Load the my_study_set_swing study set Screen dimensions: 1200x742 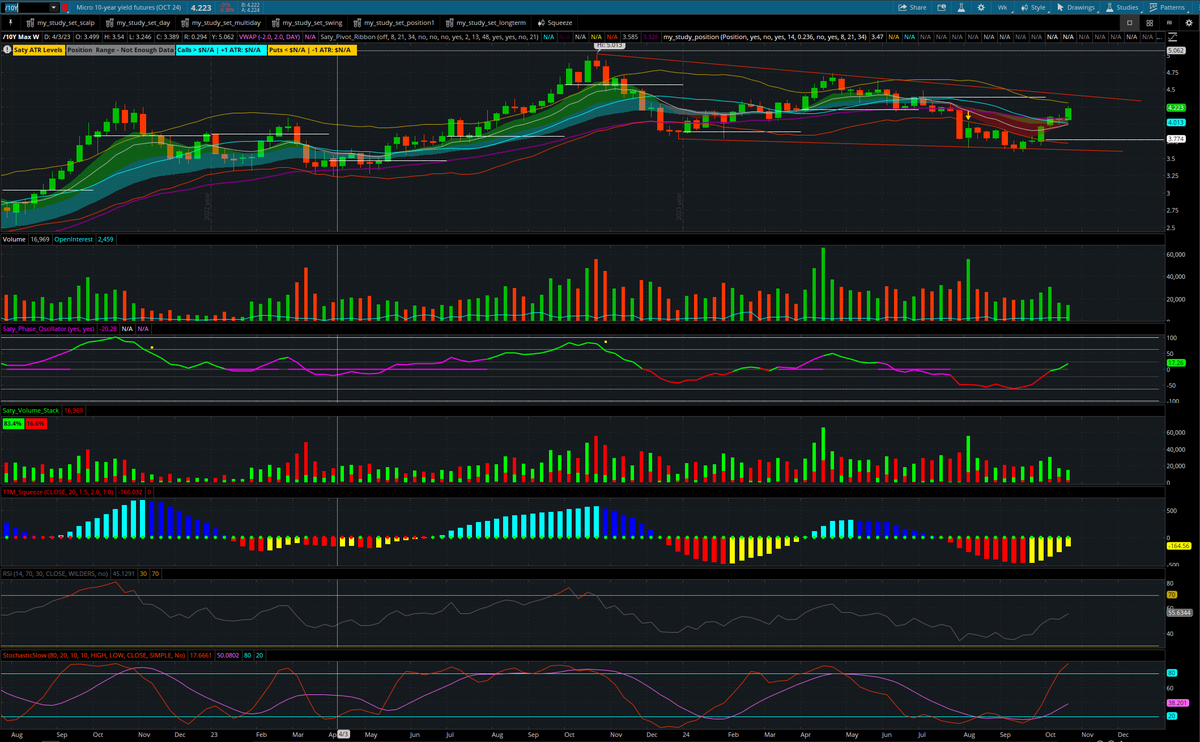coord(308,22)
